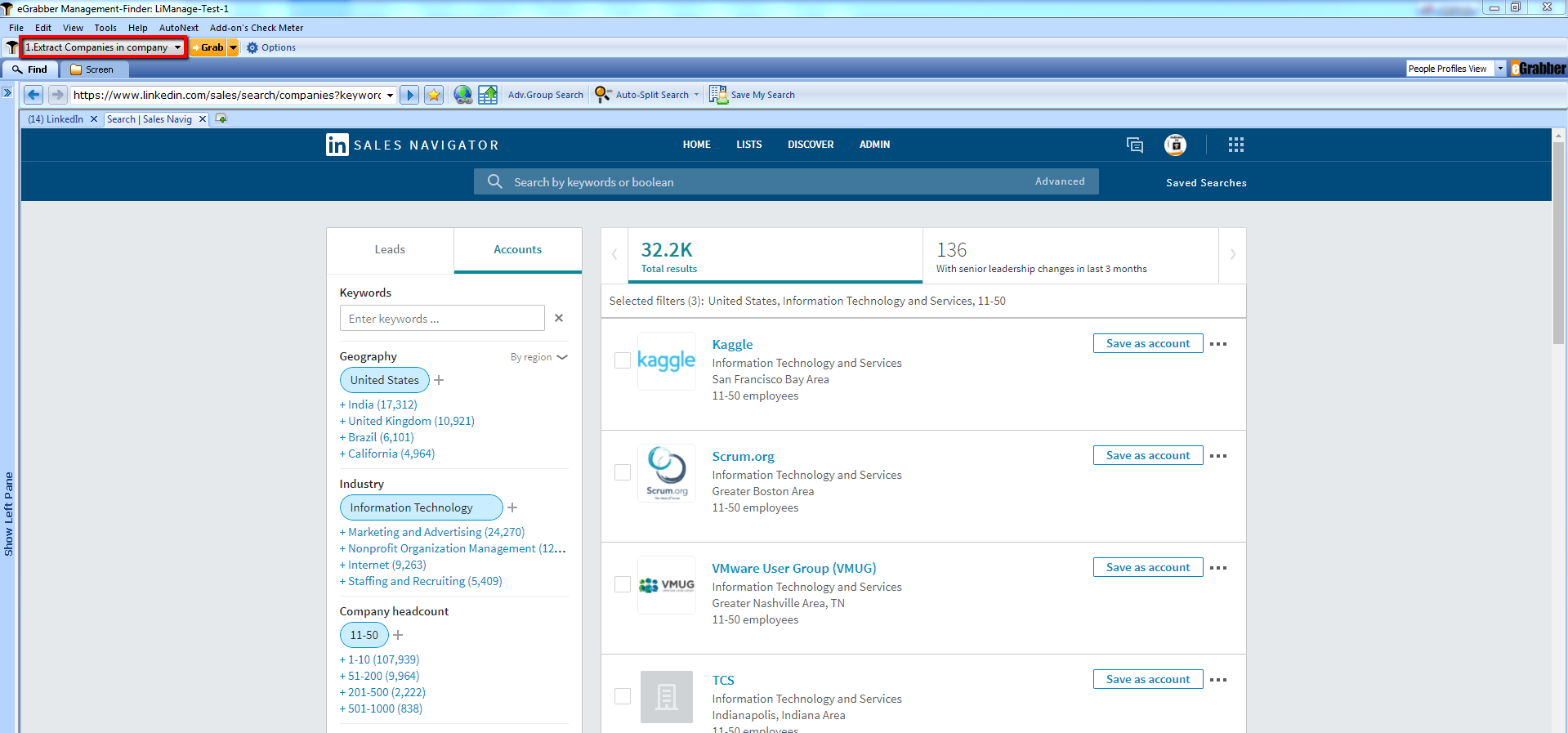Add 51-200 headcount filter
Image resolution: width=1568 pixels, height=733 pixels.
coord(379,676)
